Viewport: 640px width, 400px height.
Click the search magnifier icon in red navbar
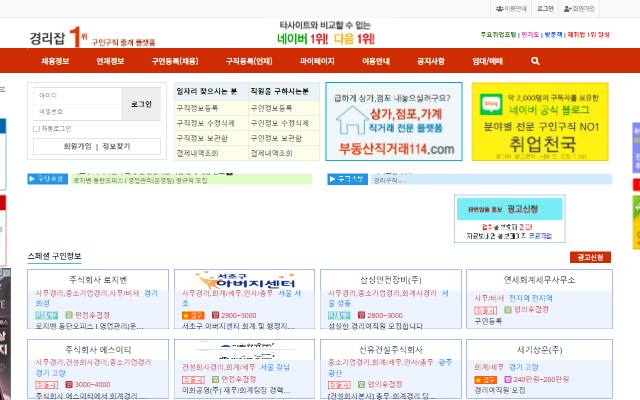[535, 61]
